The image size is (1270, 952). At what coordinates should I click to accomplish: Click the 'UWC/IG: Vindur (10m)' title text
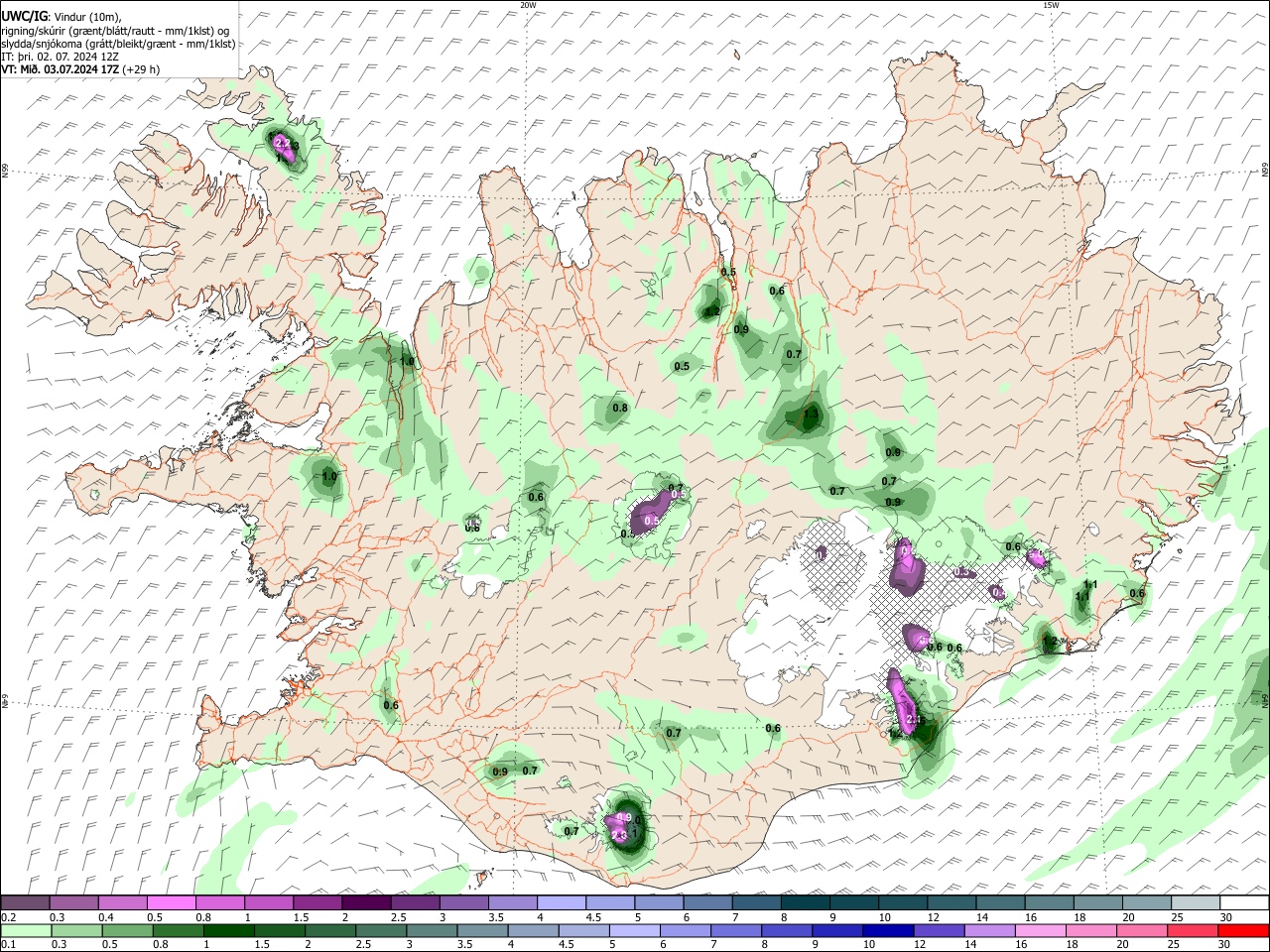coord(61,17)
